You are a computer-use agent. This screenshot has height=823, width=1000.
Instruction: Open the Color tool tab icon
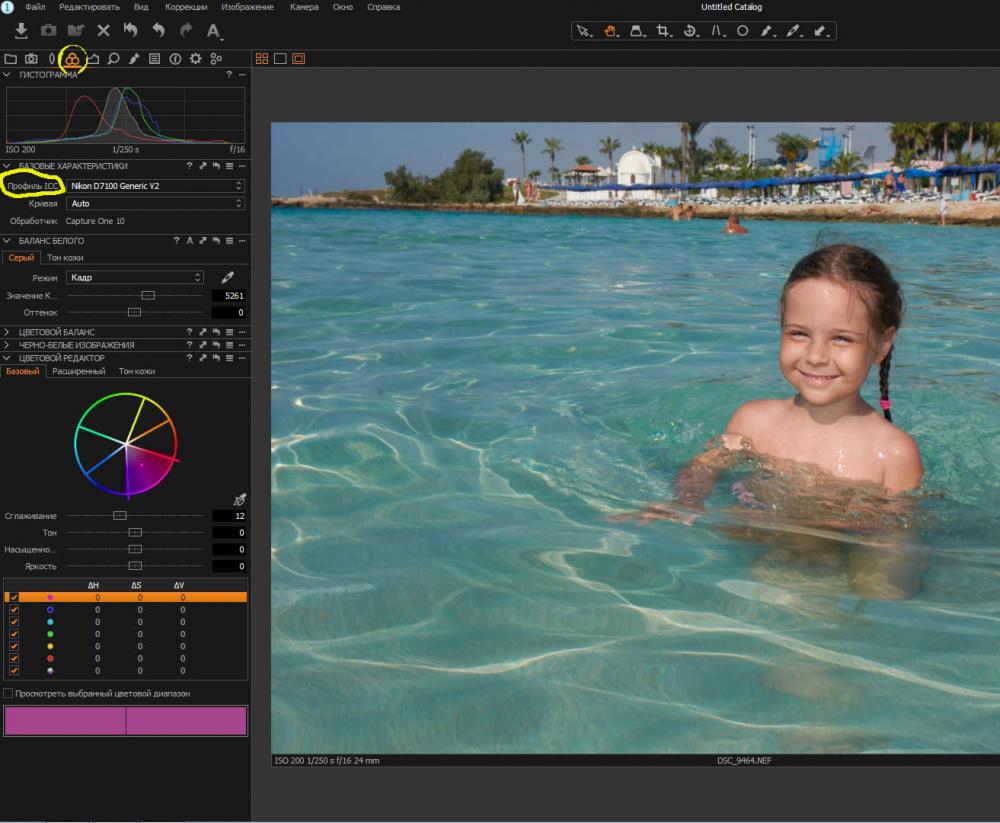tap(72, 59)
